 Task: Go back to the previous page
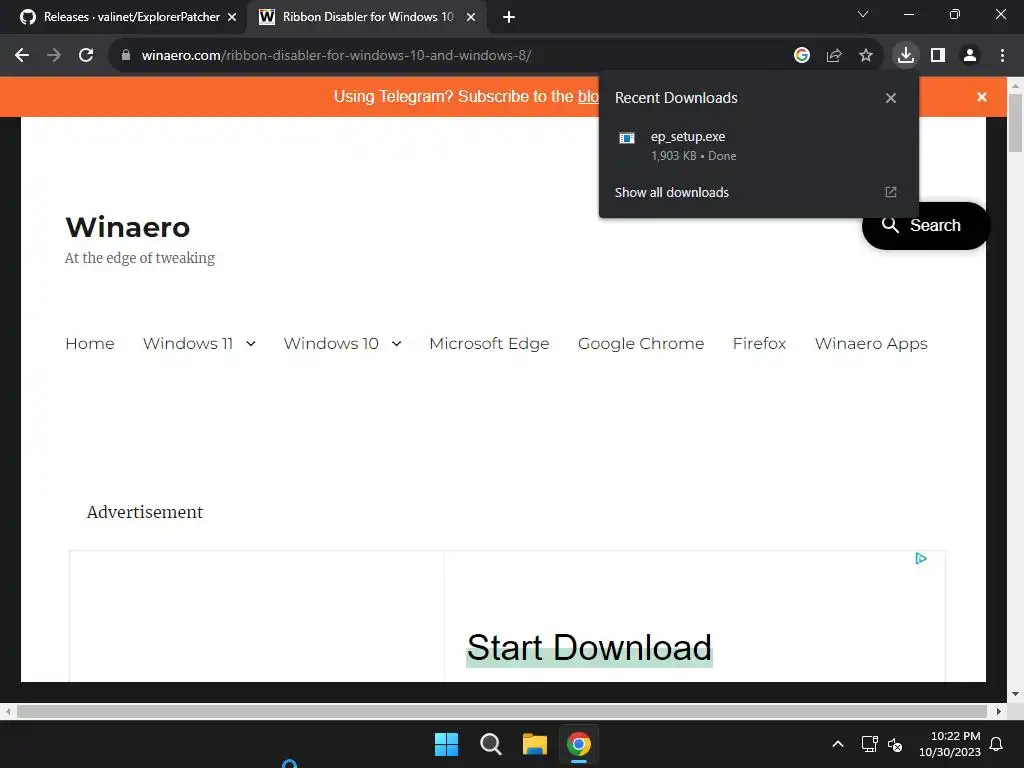click(x=22, y=56)
